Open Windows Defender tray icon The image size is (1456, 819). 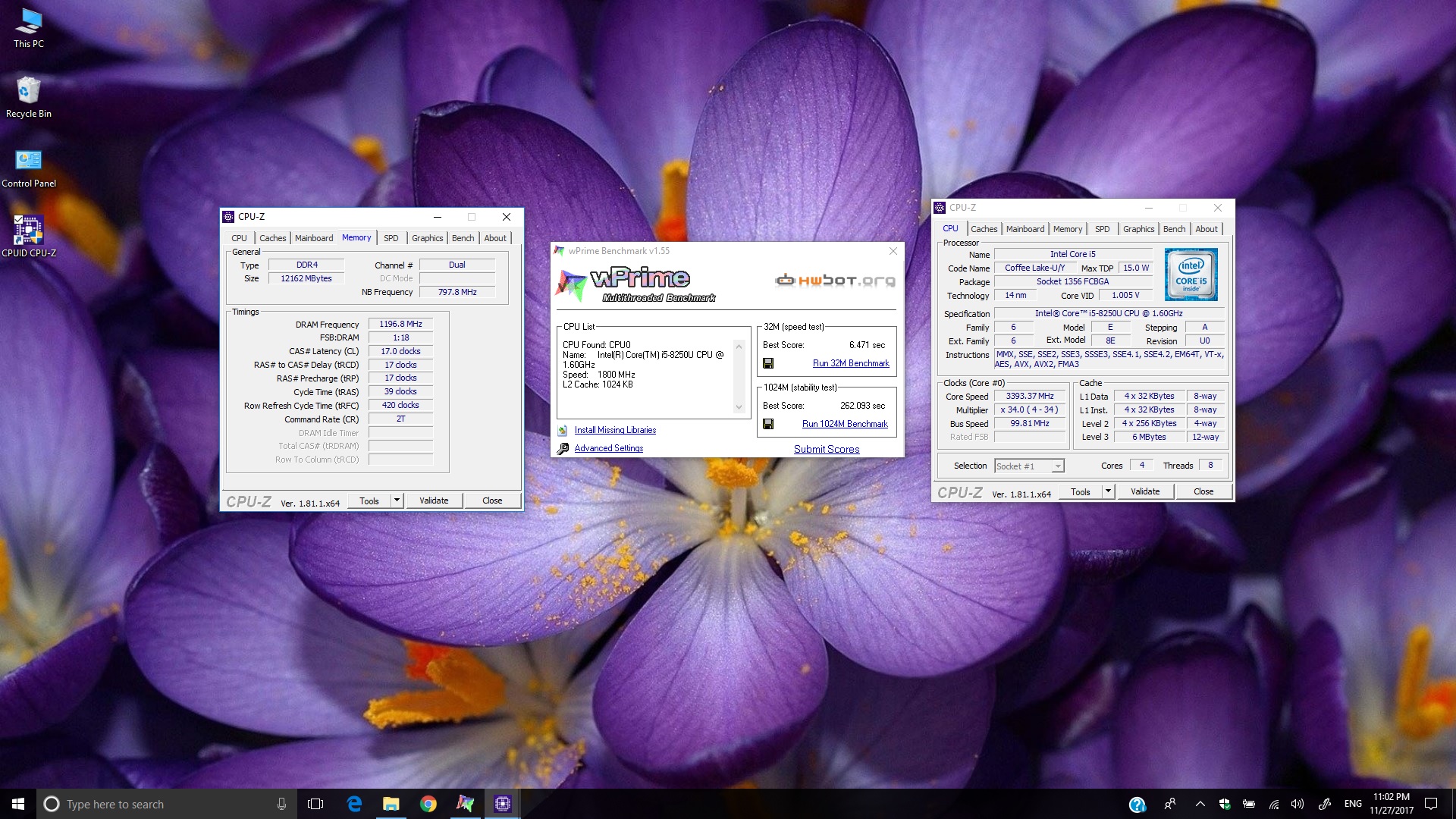(1224, 804)
